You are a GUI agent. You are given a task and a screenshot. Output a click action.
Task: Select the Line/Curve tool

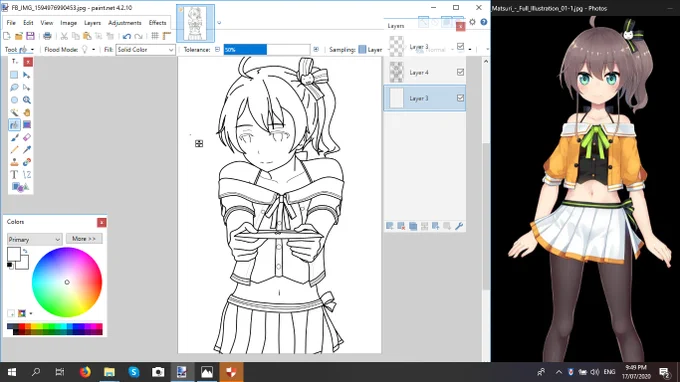26,175
